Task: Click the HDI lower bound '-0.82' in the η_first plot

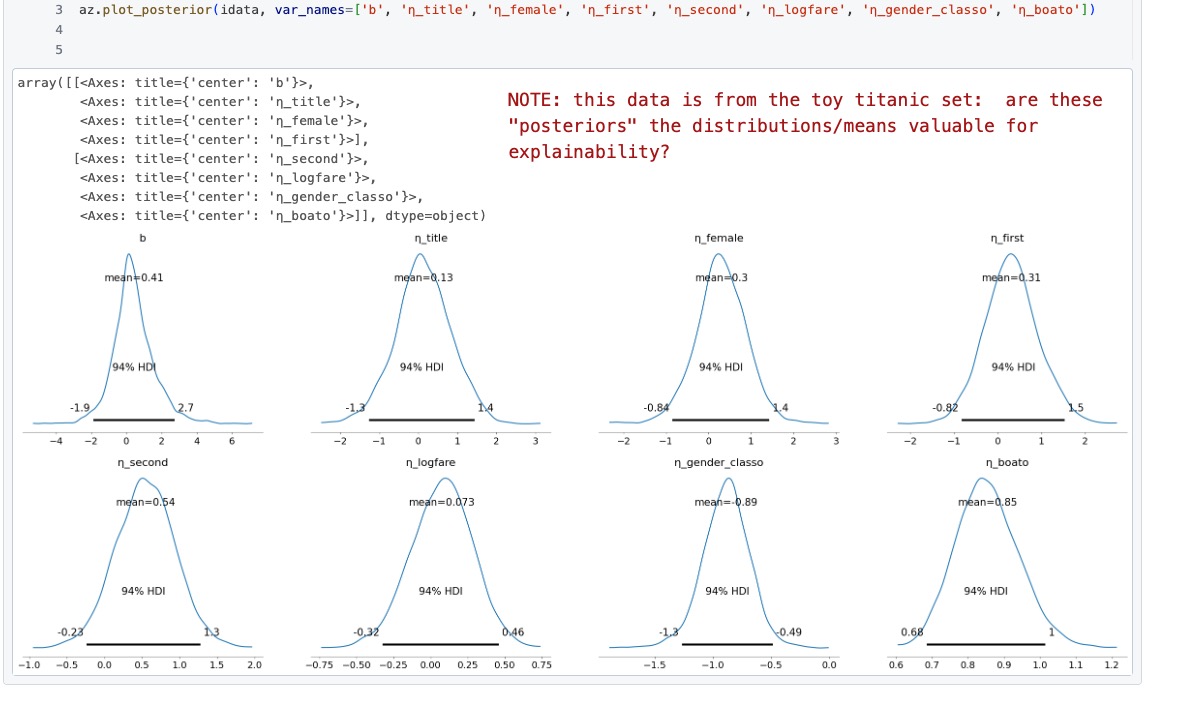Action: (945, 408)
